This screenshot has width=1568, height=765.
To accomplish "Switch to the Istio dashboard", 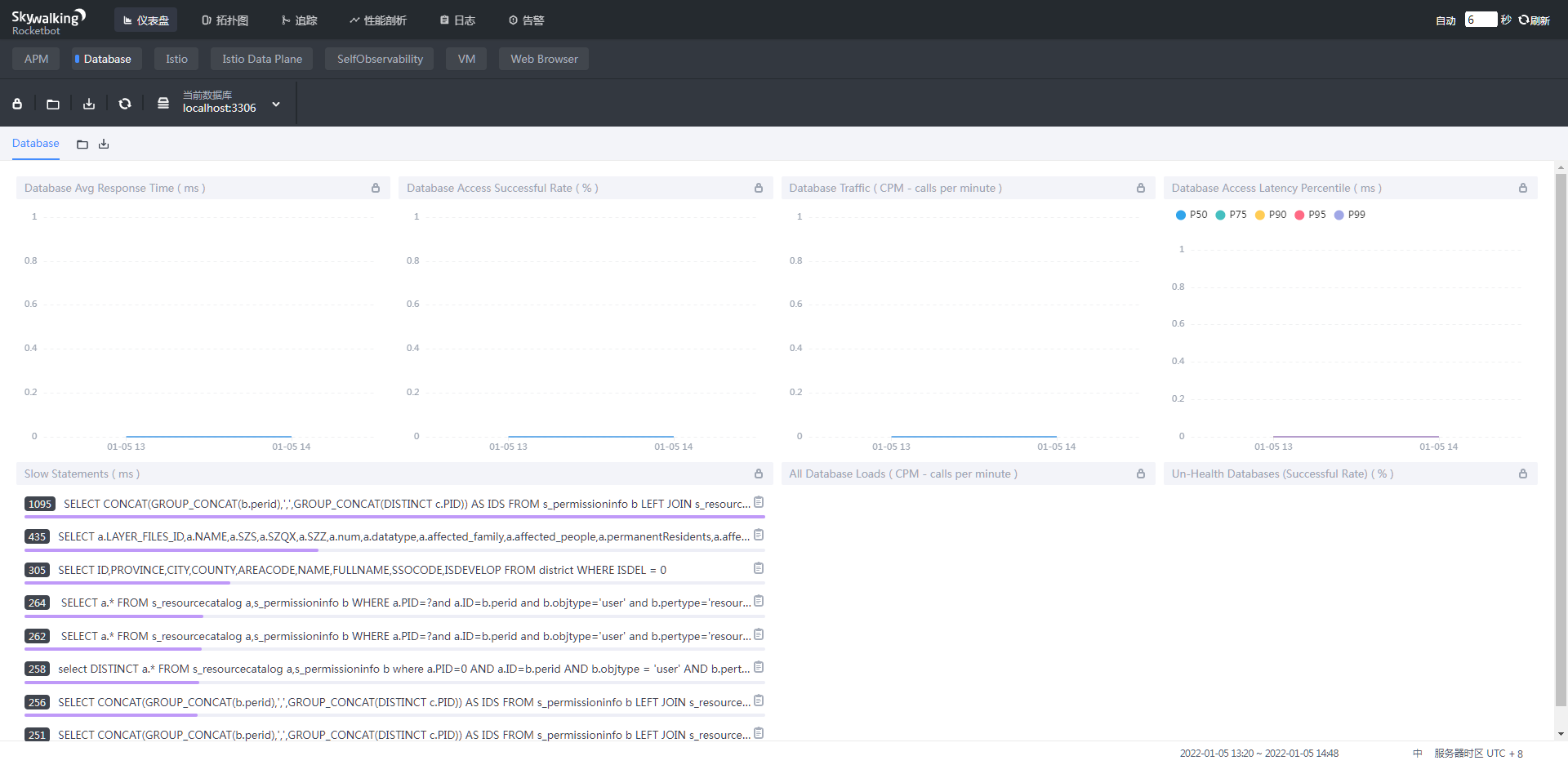I will tap(176, 59).
